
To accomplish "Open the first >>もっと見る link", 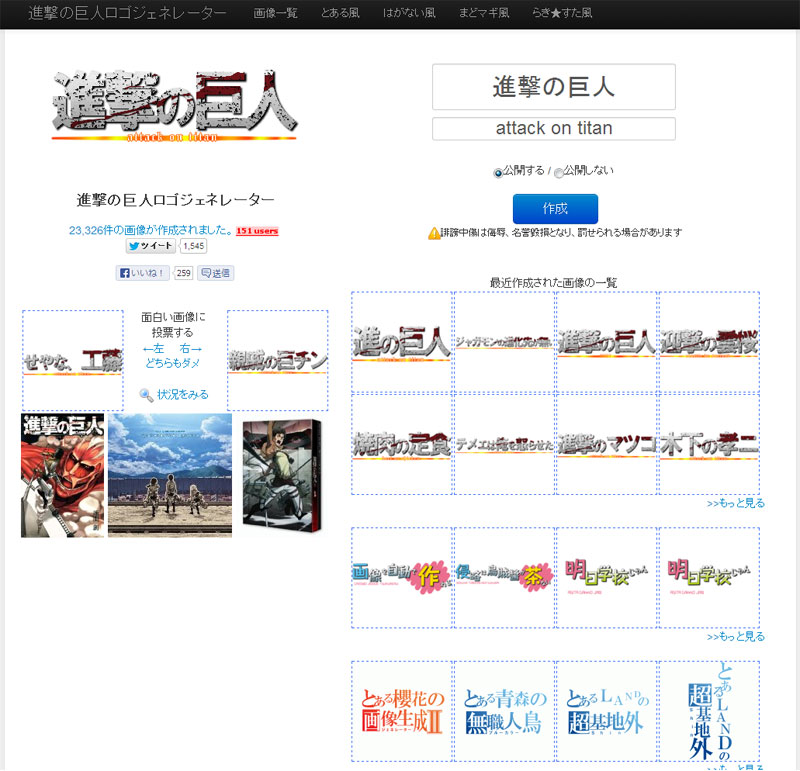I will pos(734,501).
